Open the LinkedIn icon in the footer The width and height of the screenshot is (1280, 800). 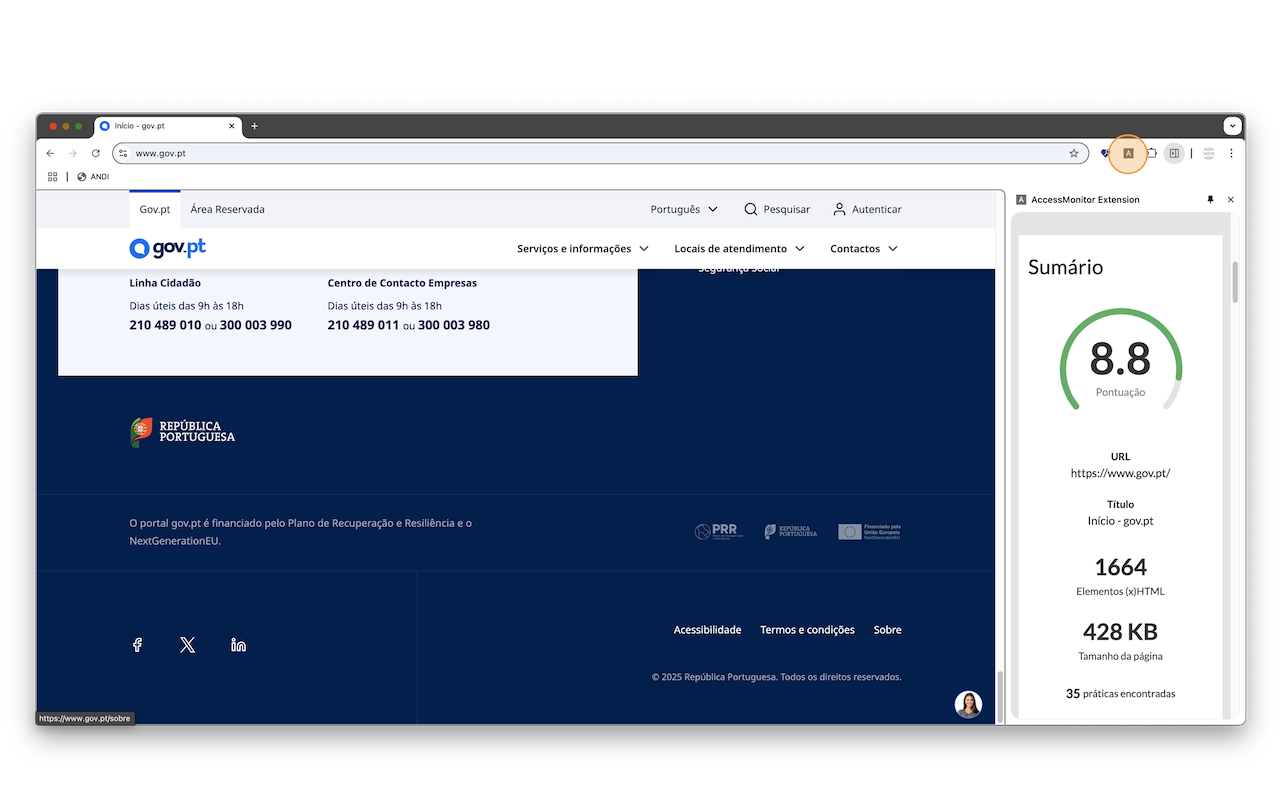coord(238,645)
